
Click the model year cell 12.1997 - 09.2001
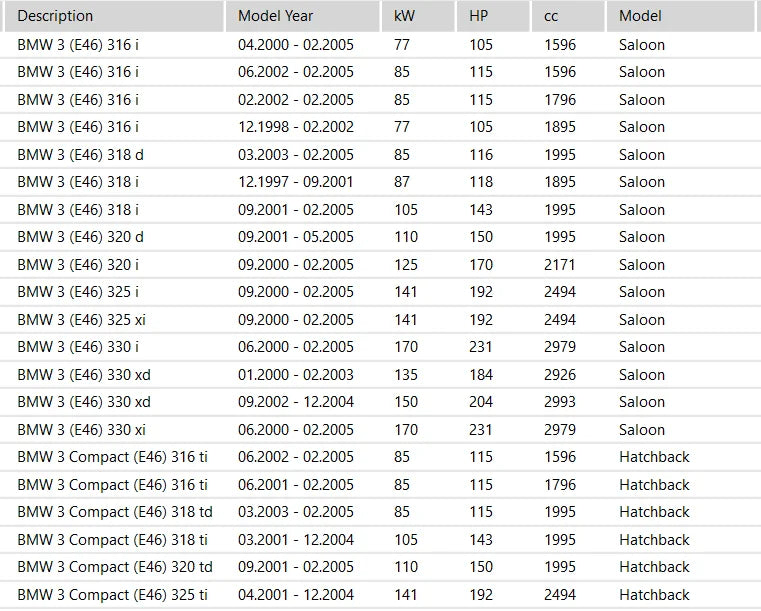[x=296, y=182]
